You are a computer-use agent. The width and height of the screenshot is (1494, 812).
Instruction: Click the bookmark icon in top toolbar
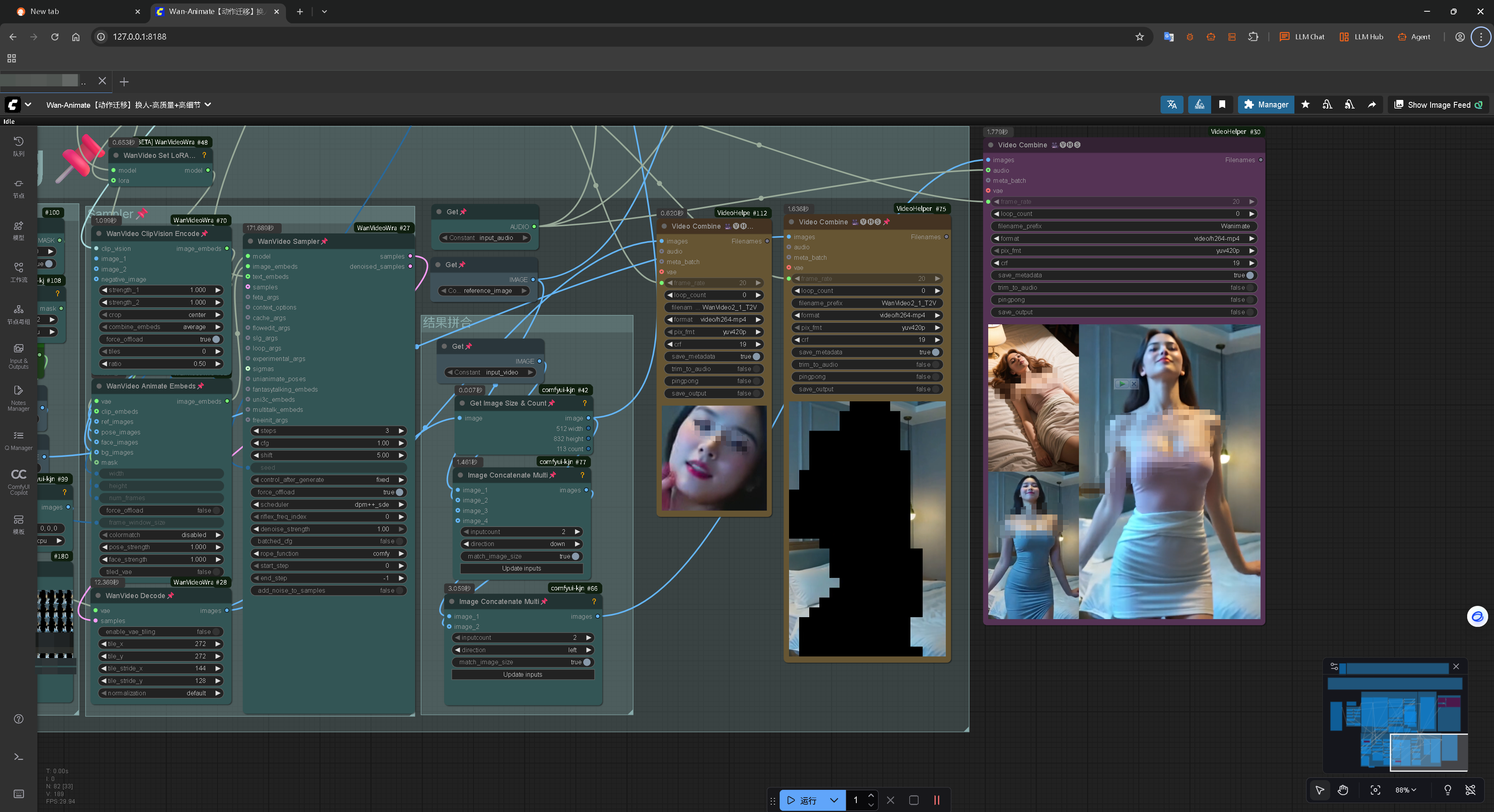point(1222,104)
